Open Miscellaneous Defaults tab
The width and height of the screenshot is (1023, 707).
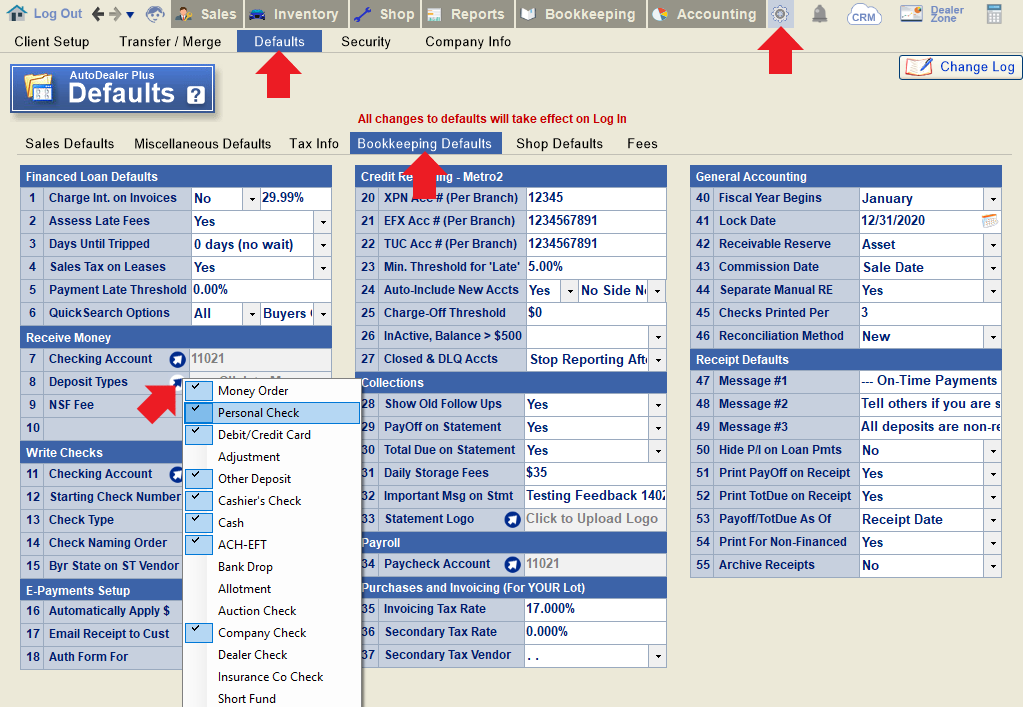[x=202, y=143]
